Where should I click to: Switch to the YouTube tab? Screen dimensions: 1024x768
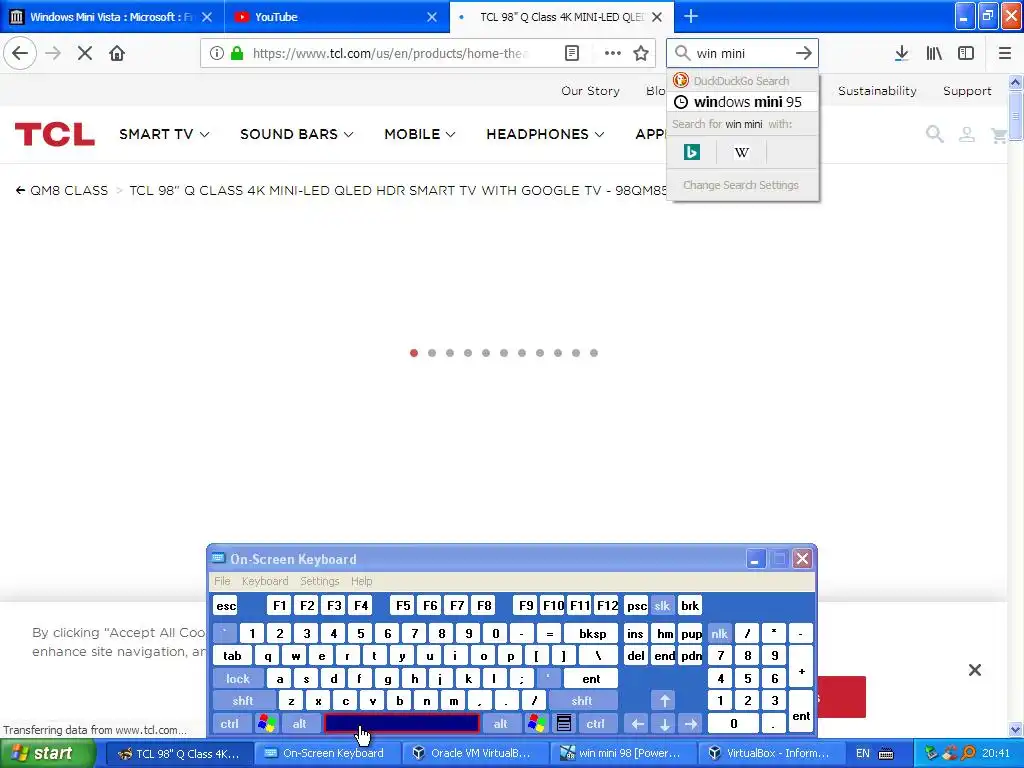pyautogui.click(x=336, y=16)
